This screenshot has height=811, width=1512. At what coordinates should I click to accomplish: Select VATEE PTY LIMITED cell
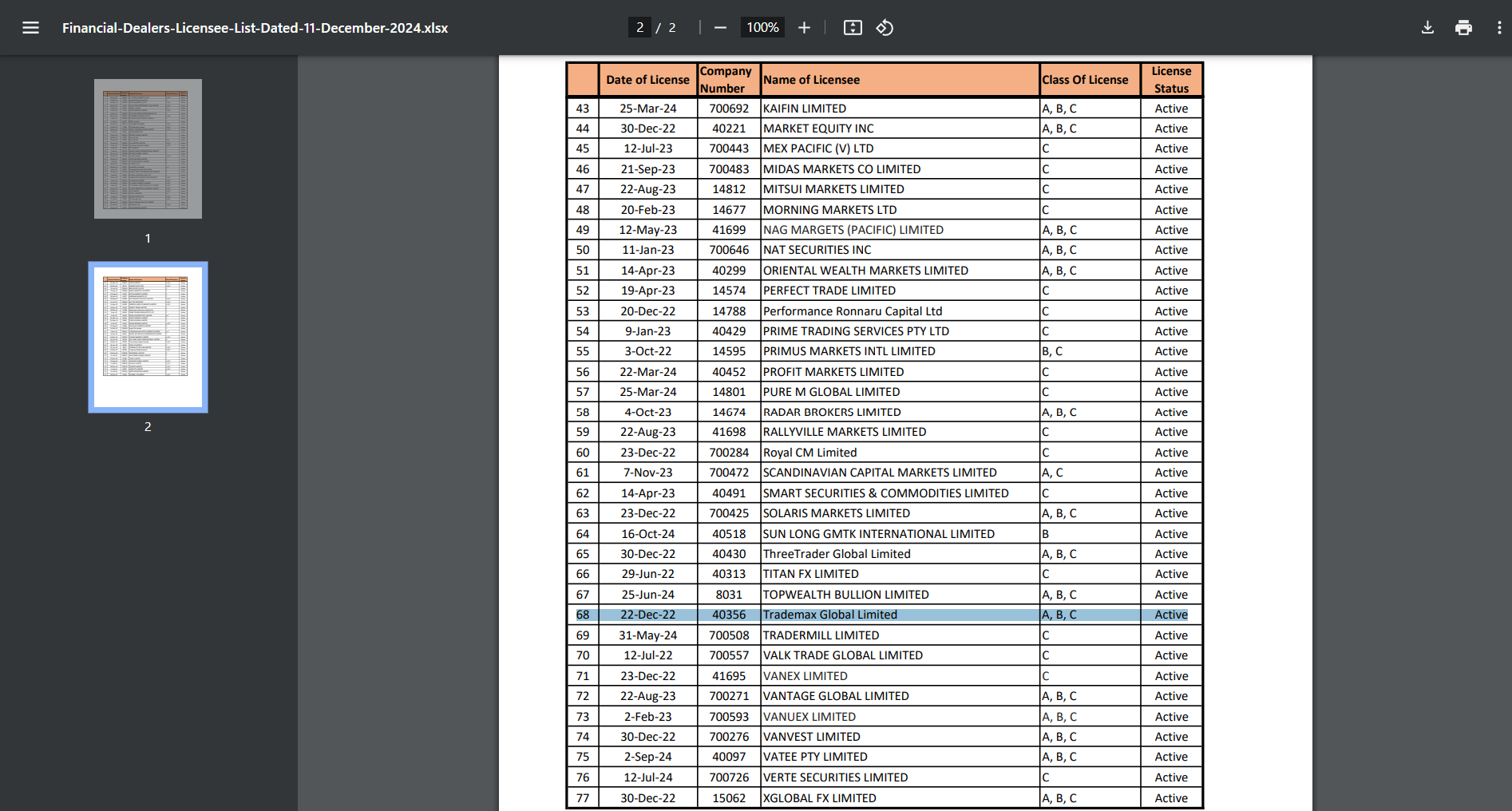click(900, 757)
